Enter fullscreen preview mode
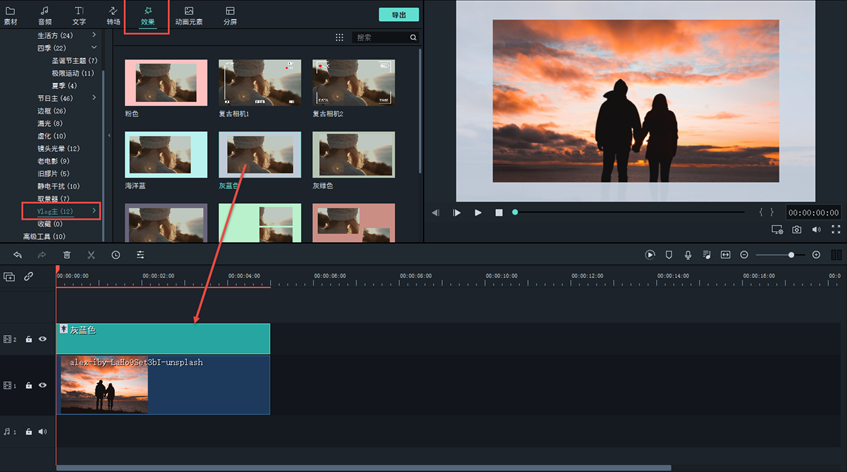This screenshot has height=472, width=847. 834,229
